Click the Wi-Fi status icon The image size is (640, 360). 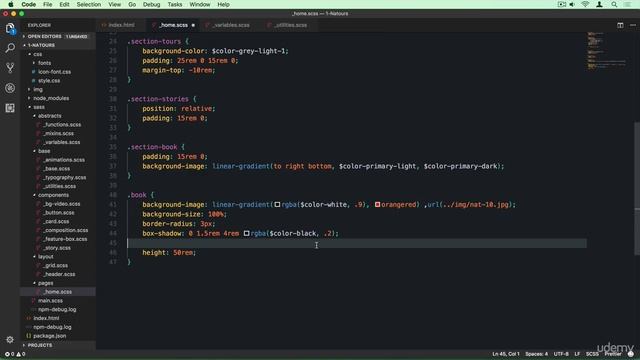(585, 4)
